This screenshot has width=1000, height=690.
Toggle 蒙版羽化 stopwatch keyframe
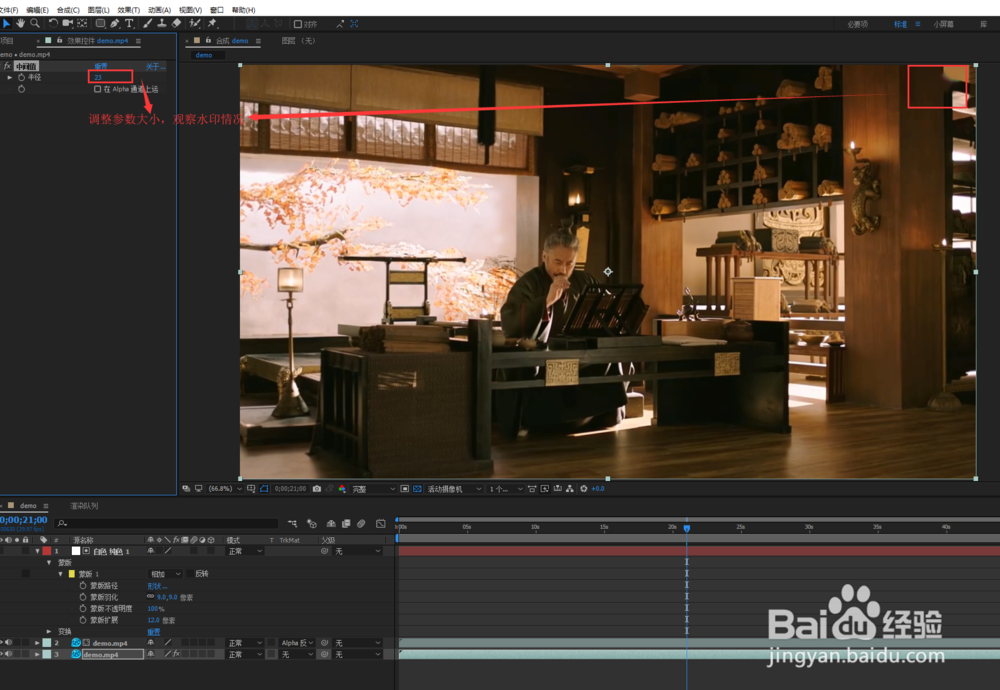tap(83, 597)
